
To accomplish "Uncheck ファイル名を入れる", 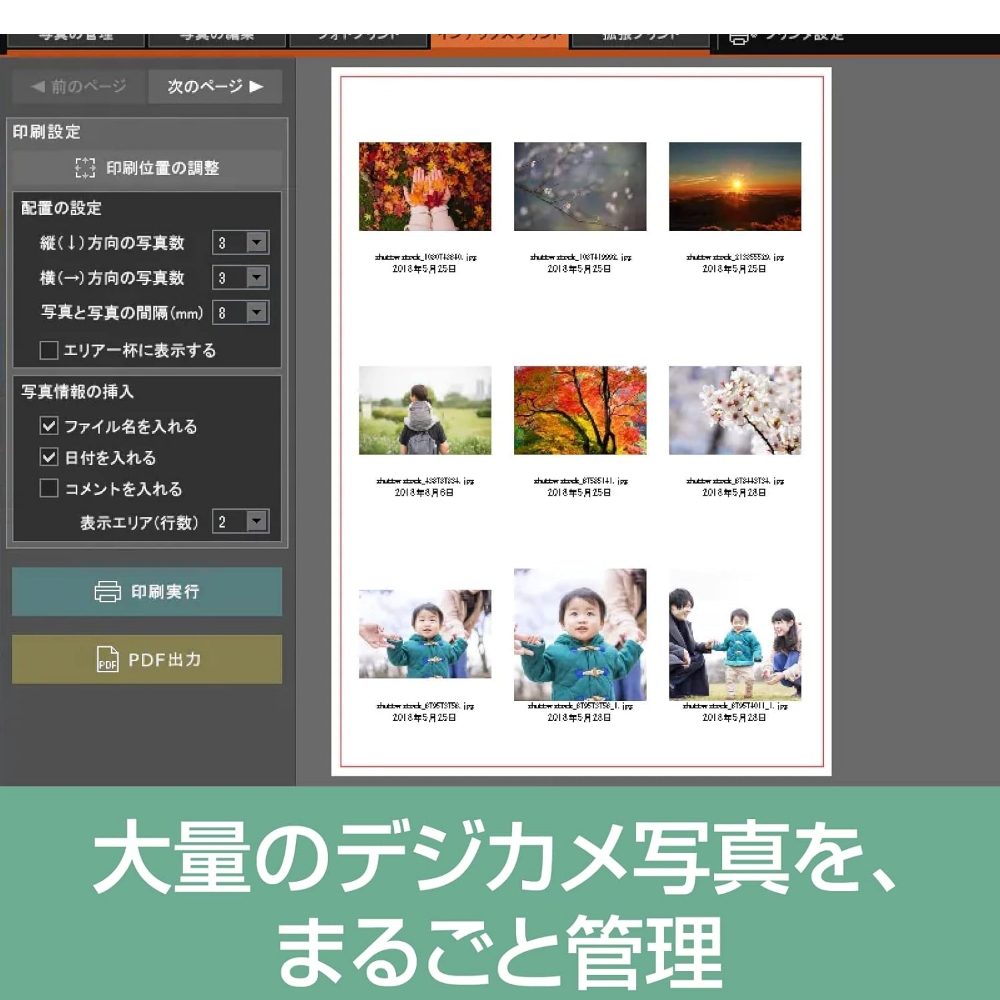I will pyautogui.click(x=49, y=426).
